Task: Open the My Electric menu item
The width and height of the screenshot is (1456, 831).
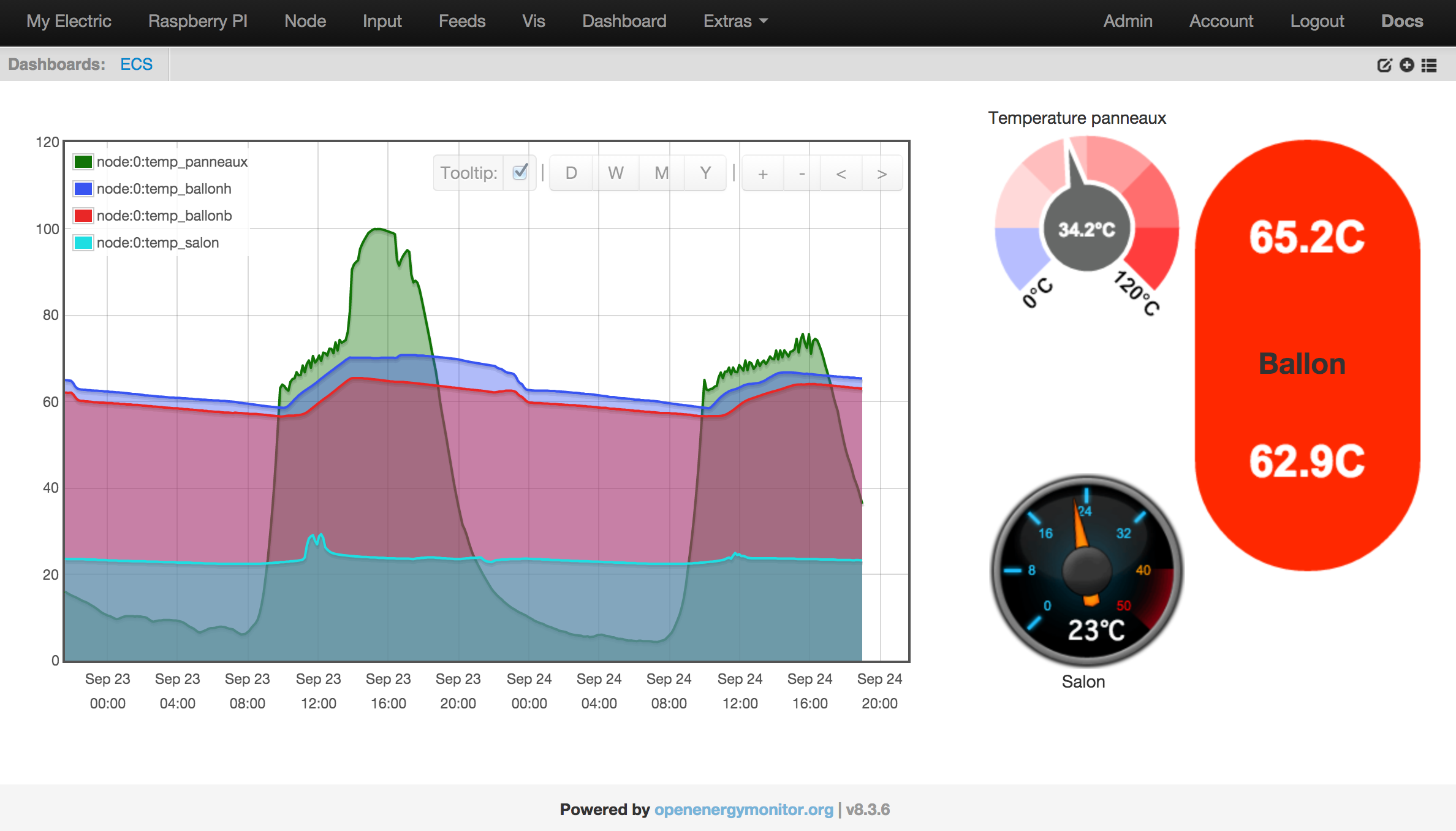Action: point(69,21)
